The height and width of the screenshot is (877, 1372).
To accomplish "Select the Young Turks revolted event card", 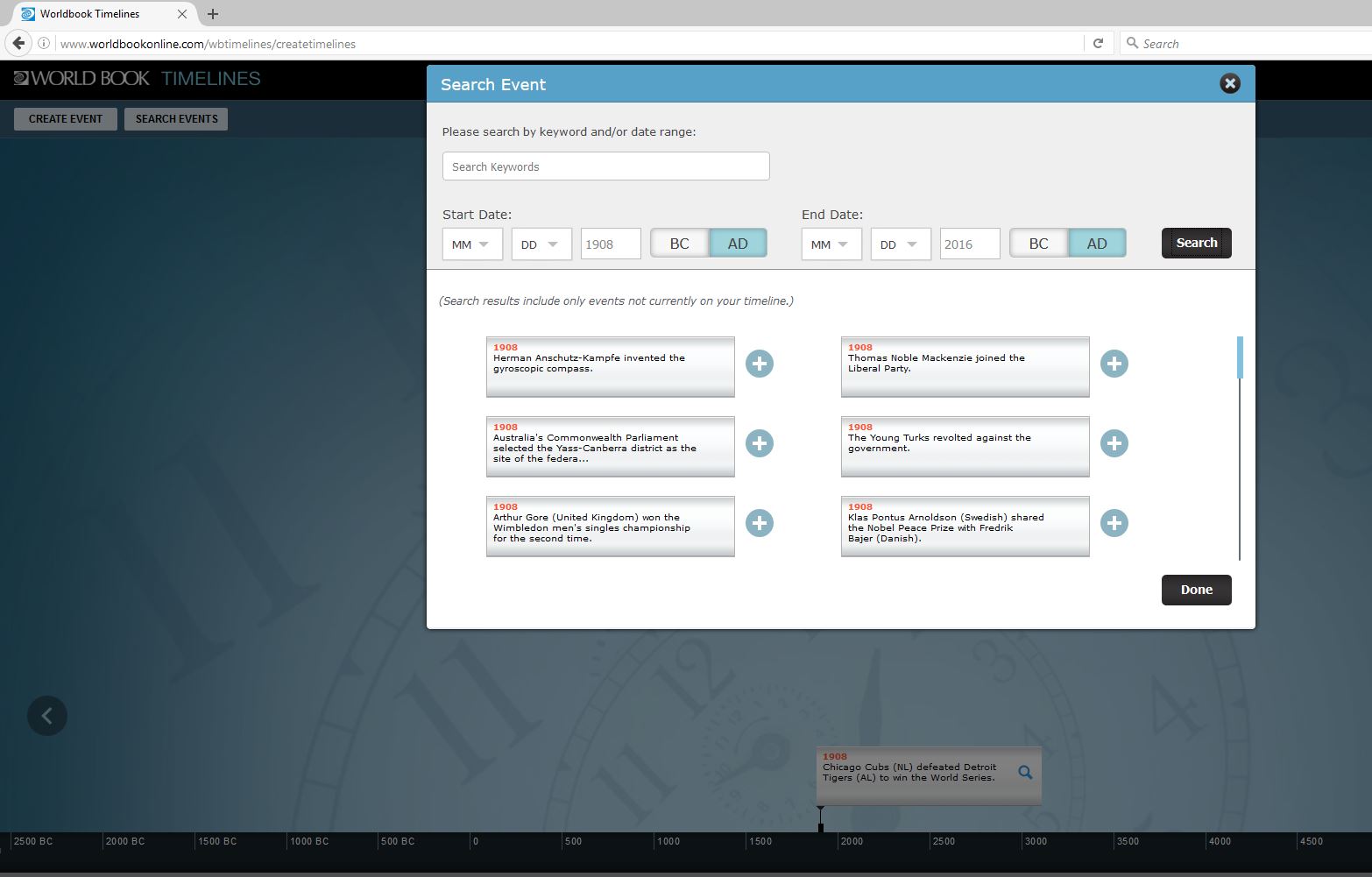I will click(x=965, y=447).
